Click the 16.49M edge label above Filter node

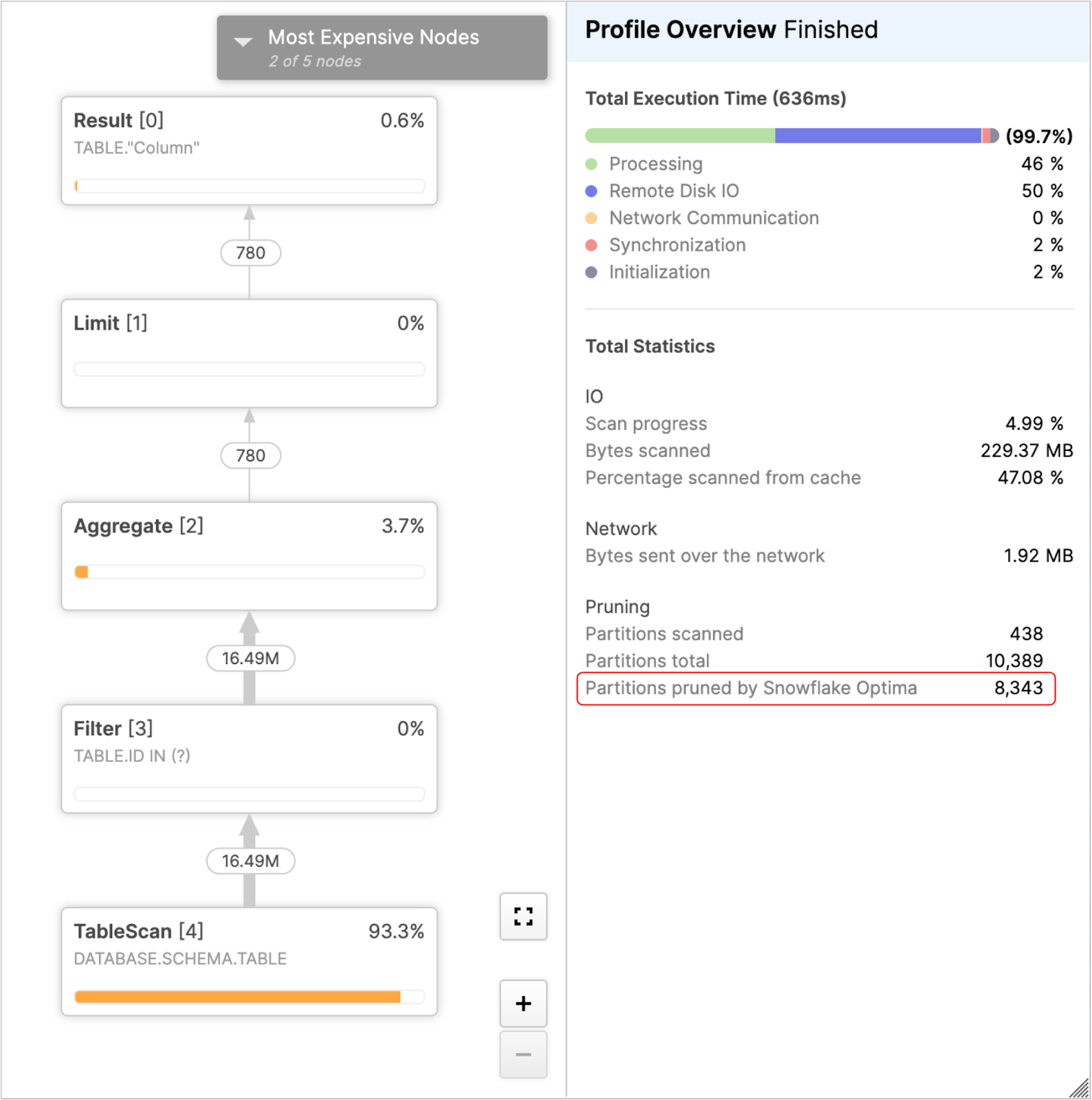click(x=250, y=658)
